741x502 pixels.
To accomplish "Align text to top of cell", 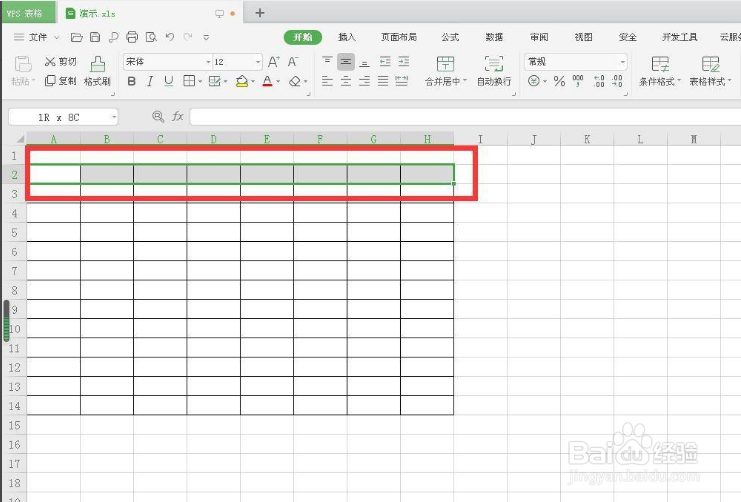I will (x=327, y=61).
